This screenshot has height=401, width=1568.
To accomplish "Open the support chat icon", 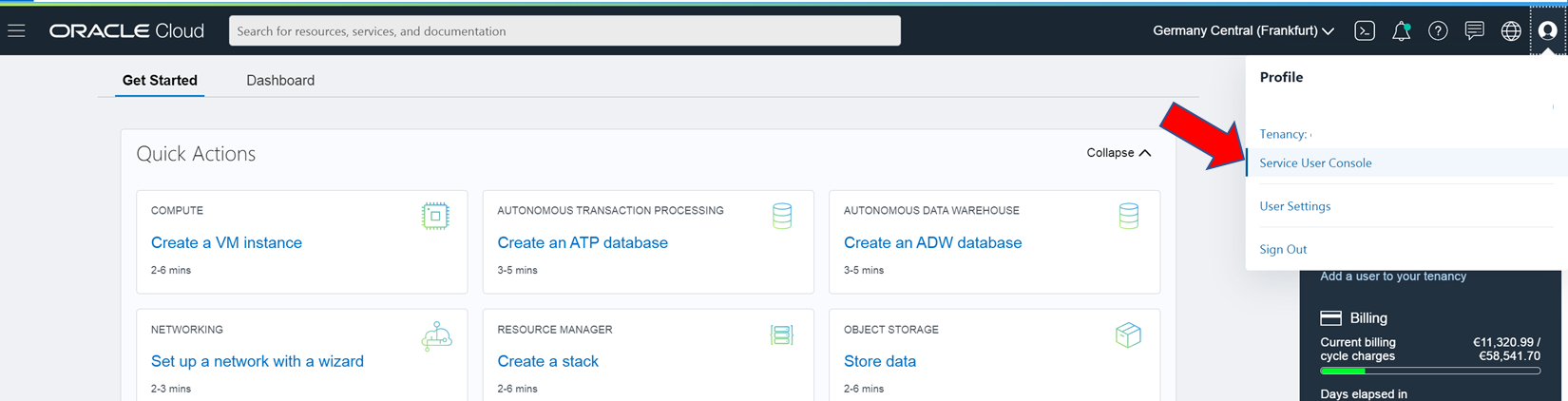I will pyautogui.click(x=1474, y=31).
